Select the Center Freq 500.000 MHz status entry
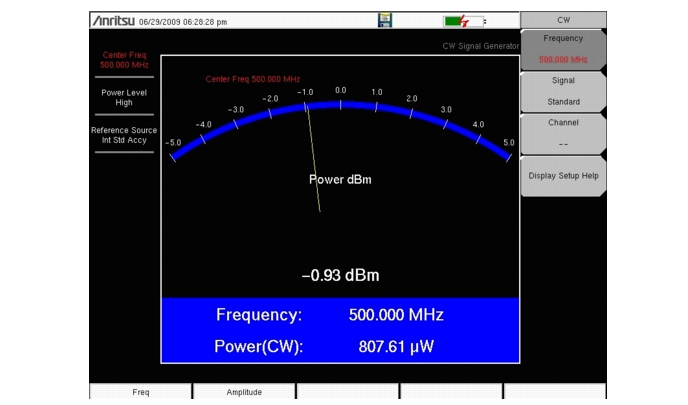 tap(124, 60)
